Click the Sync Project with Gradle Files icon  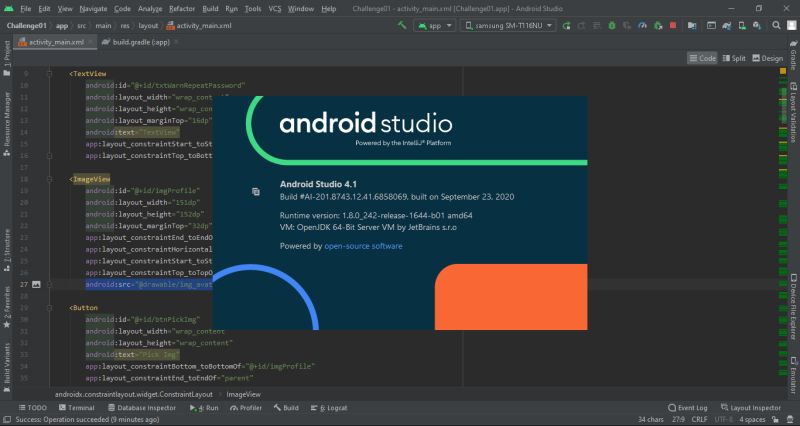(727, 26)
